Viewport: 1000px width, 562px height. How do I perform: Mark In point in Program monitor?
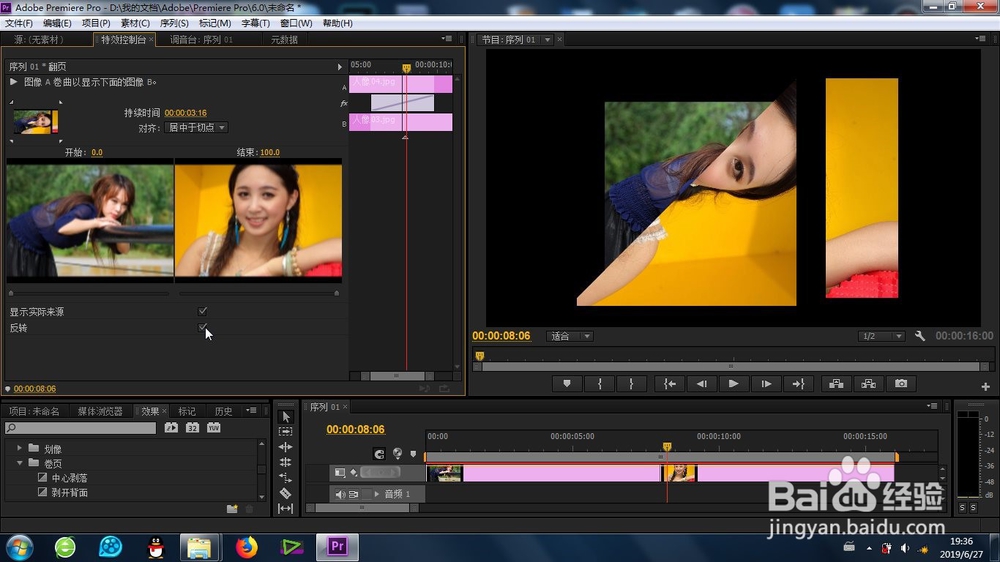[599, 383]
